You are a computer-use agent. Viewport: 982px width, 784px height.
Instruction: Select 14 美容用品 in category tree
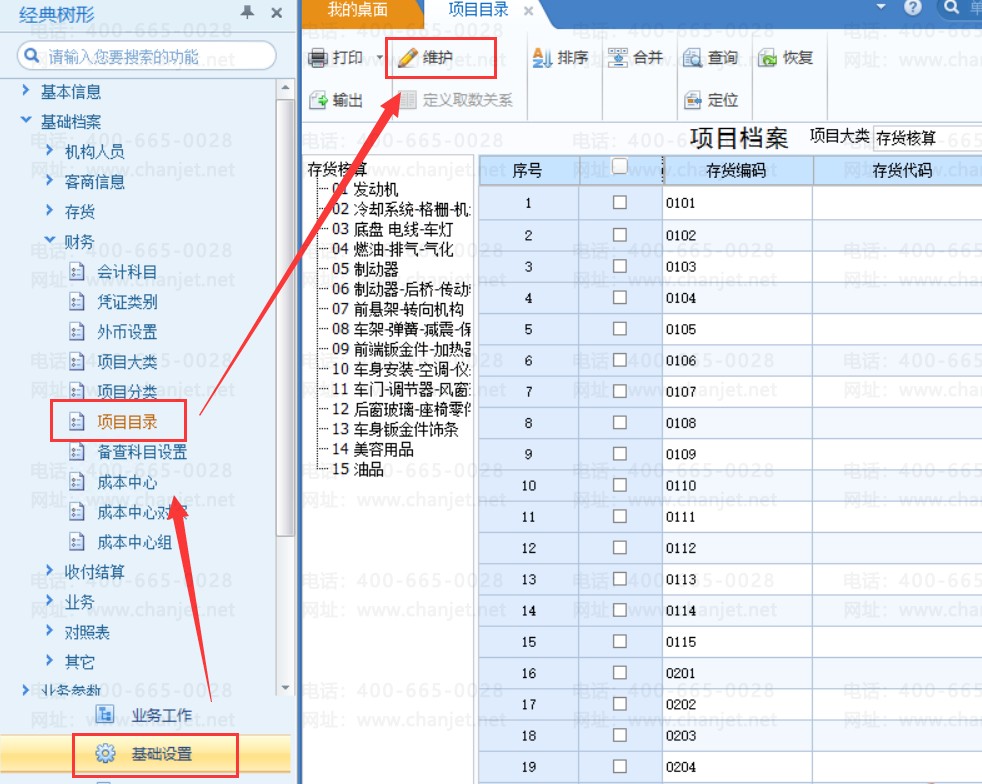point(373,449)
